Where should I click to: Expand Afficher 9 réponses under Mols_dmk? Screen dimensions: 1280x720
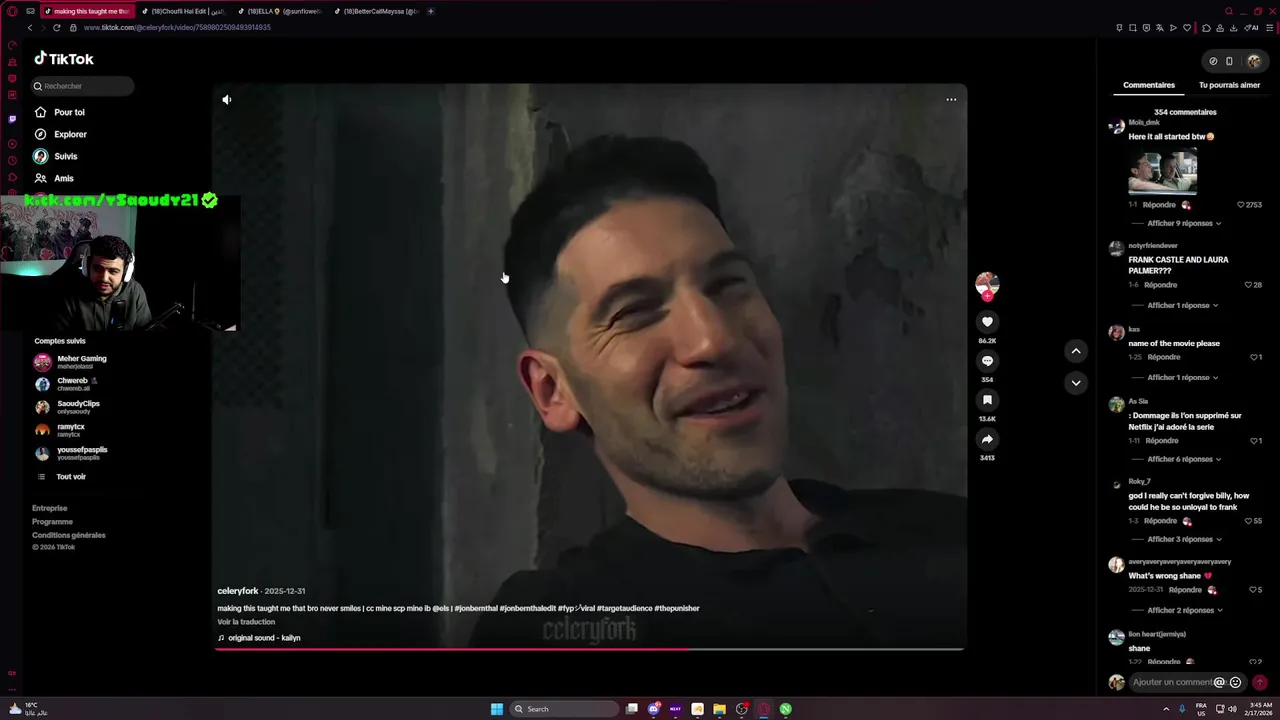tap(1184, 223)
